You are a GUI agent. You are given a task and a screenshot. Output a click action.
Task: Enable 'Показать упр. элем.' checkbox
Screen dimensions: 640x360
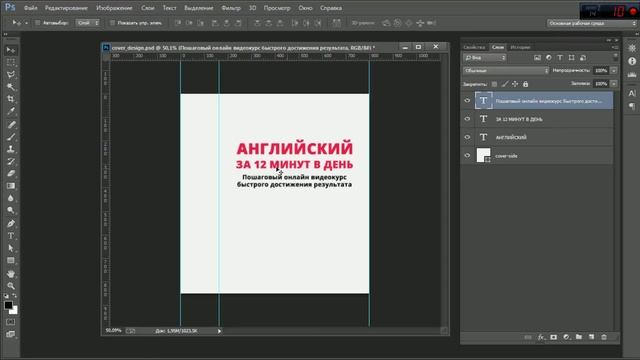click(x=112, y=23)
